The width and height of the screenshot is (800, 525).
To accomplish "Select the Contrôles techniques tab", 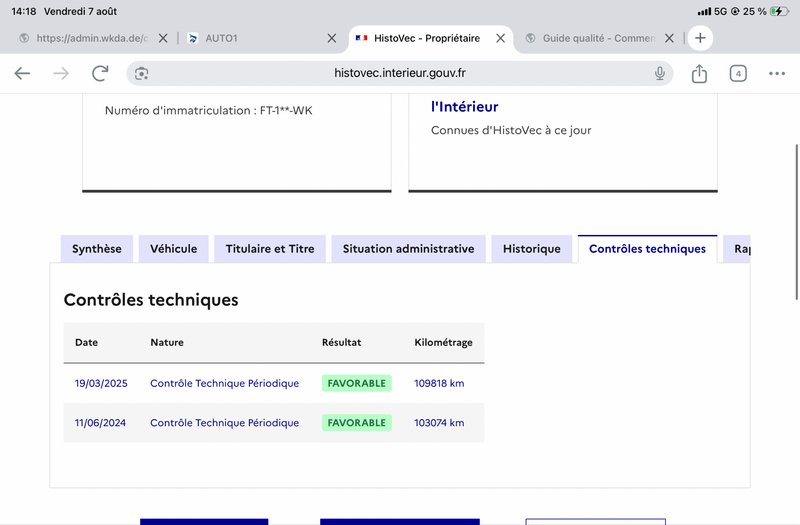I will pos(647,249).
